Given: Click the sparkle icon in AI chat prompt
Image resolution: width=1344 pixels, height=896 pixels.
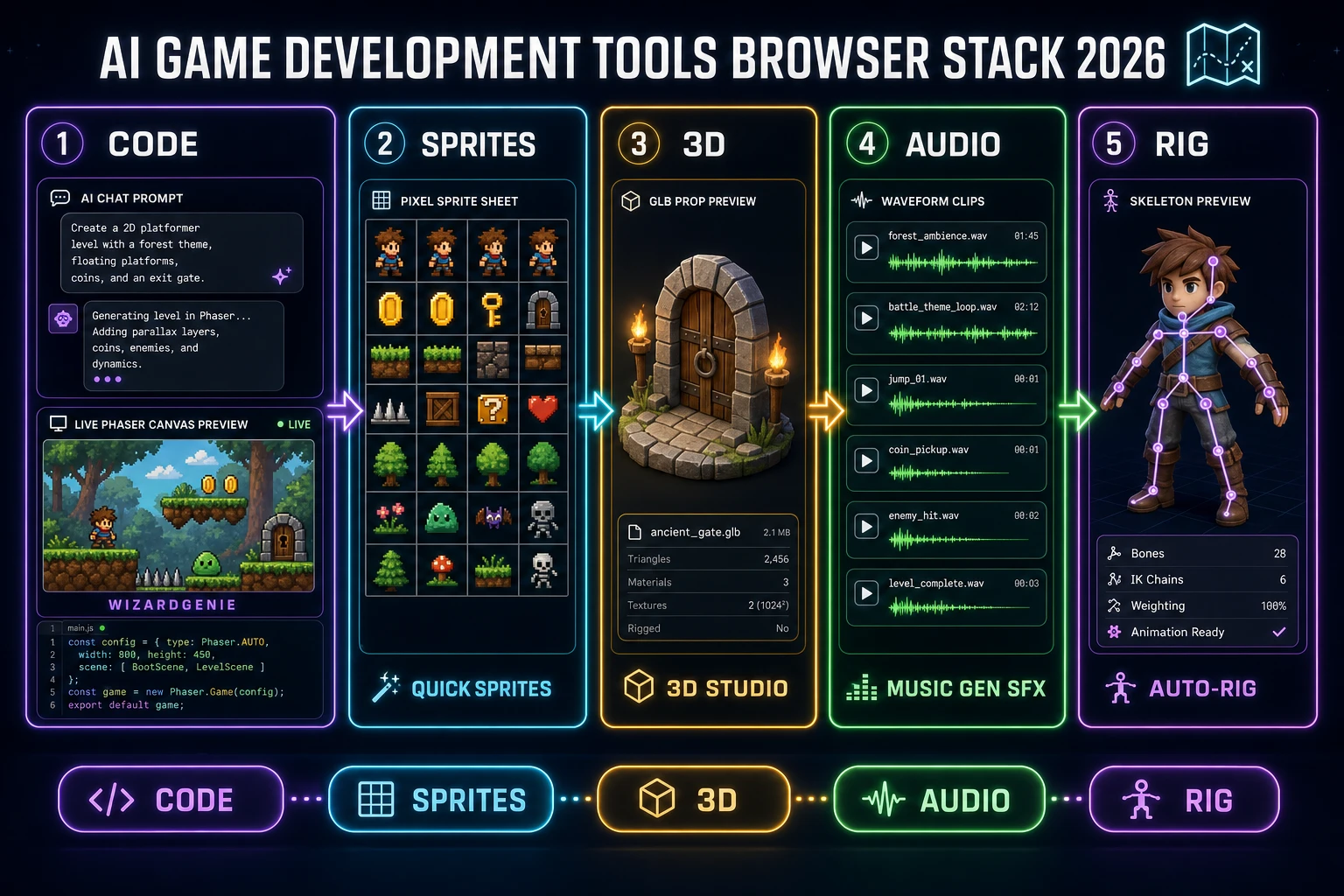Looking at the screenshot, I should point(282,276).
